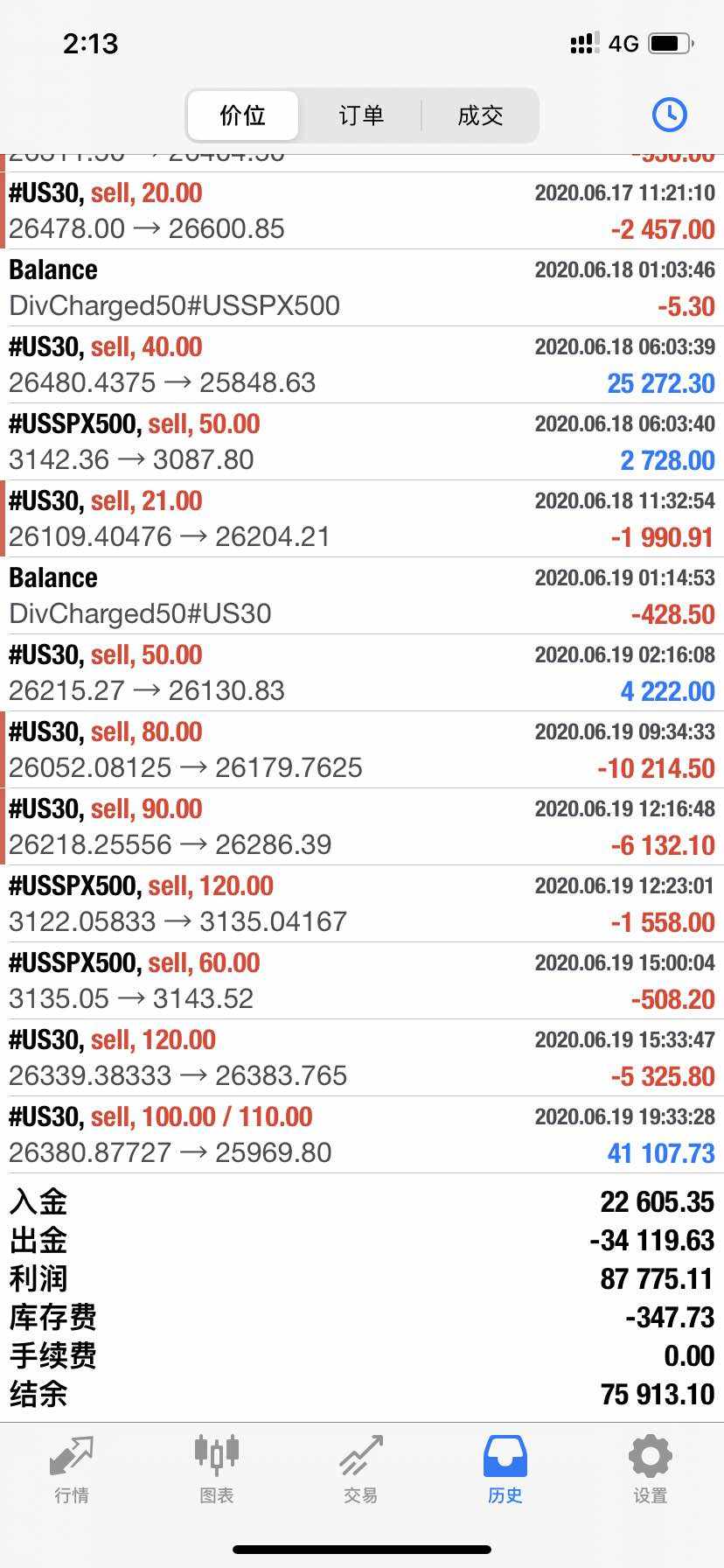Switch to the 成交 deals segment
724x1568 pixels.
click(x=480, y=115)
